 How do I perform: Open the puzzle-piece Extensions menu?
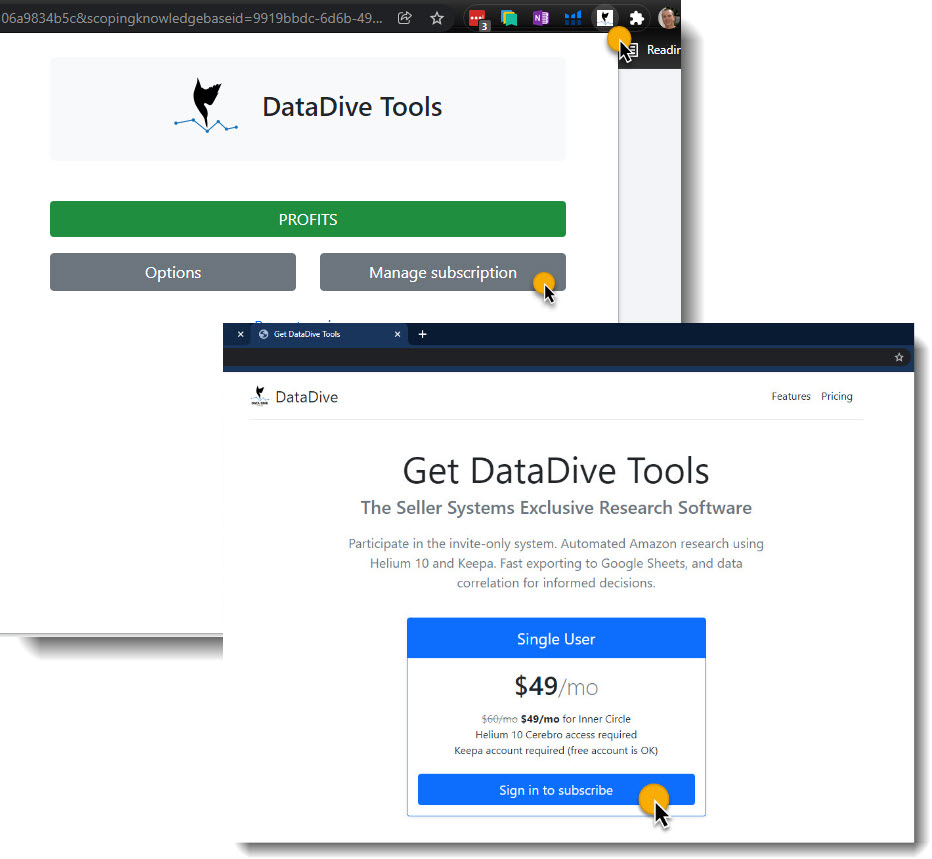point(637,18)
